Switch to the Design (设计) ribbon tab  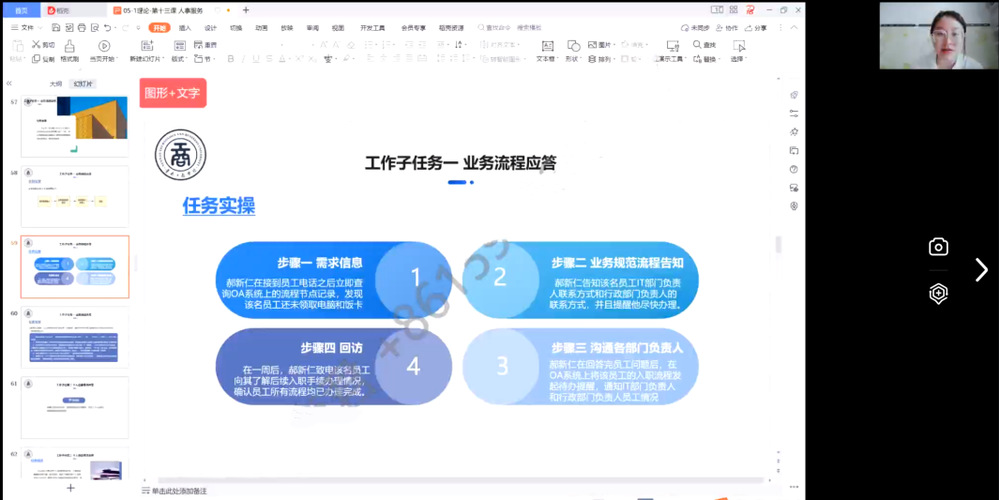pyautogui.click(x=210, y=28)
